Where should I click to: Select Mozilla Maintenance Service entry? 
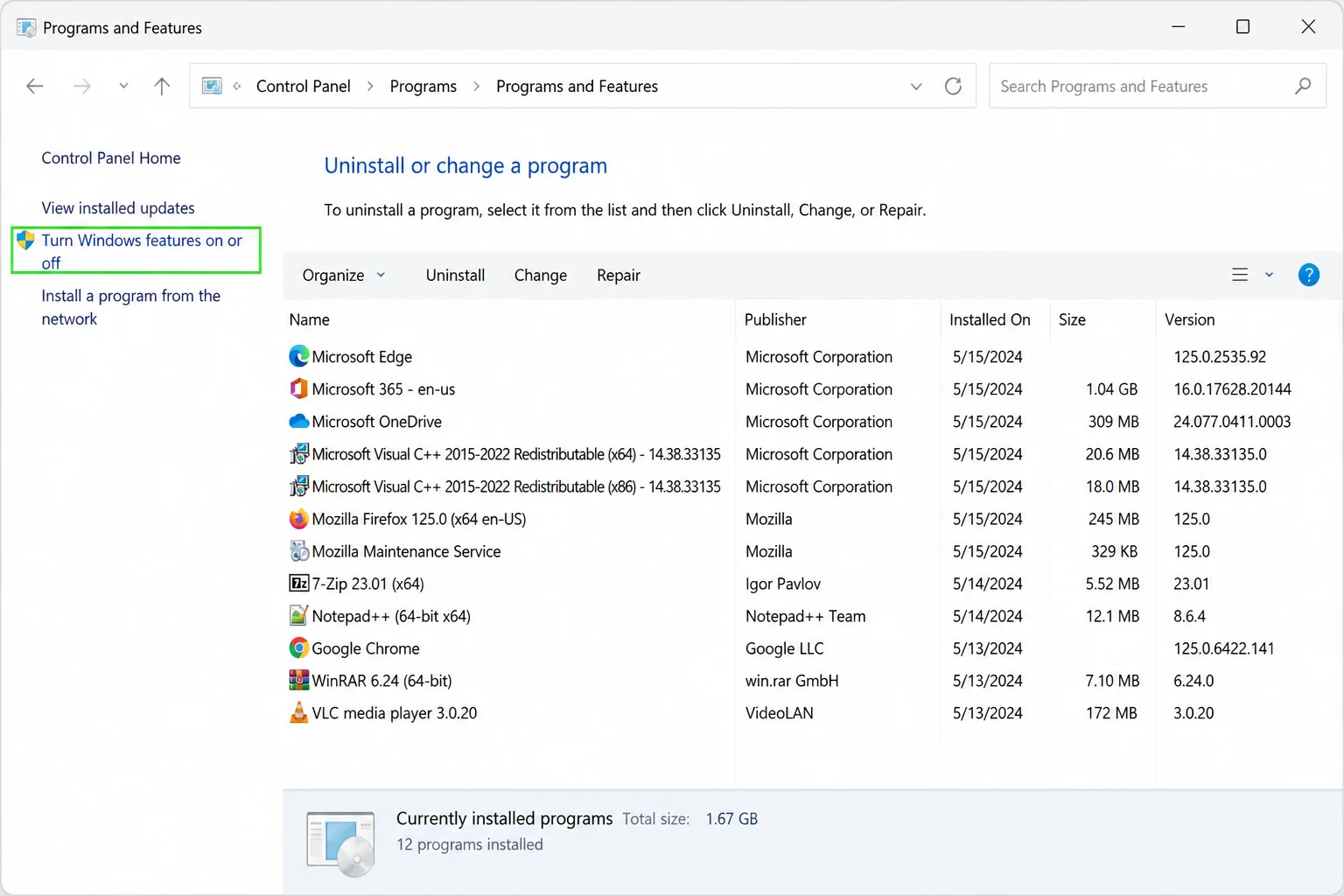pyautogui.click(x=406, y=550)
